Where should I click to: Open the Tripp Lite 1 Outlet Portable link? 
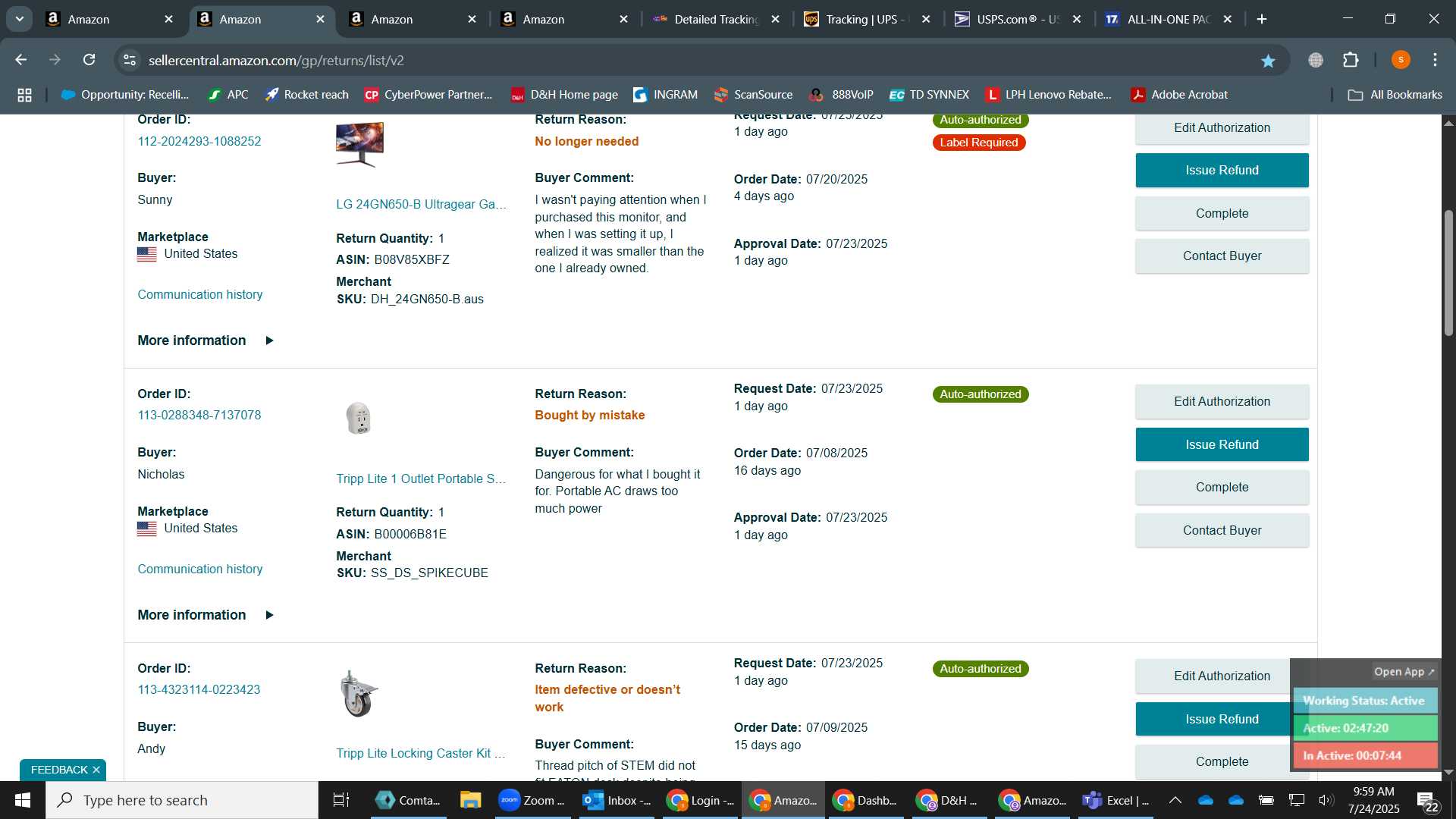[x=421, y=479]
